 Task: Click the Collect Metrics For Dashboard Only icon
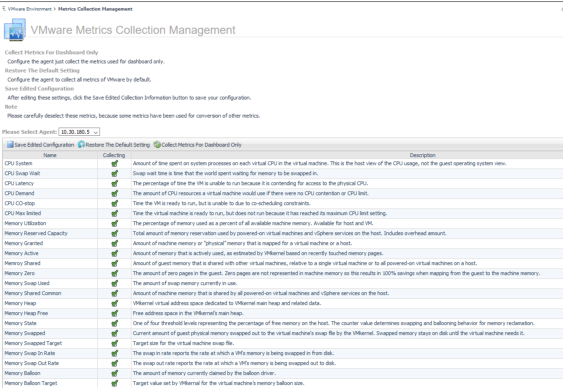(x=157, y=145)
